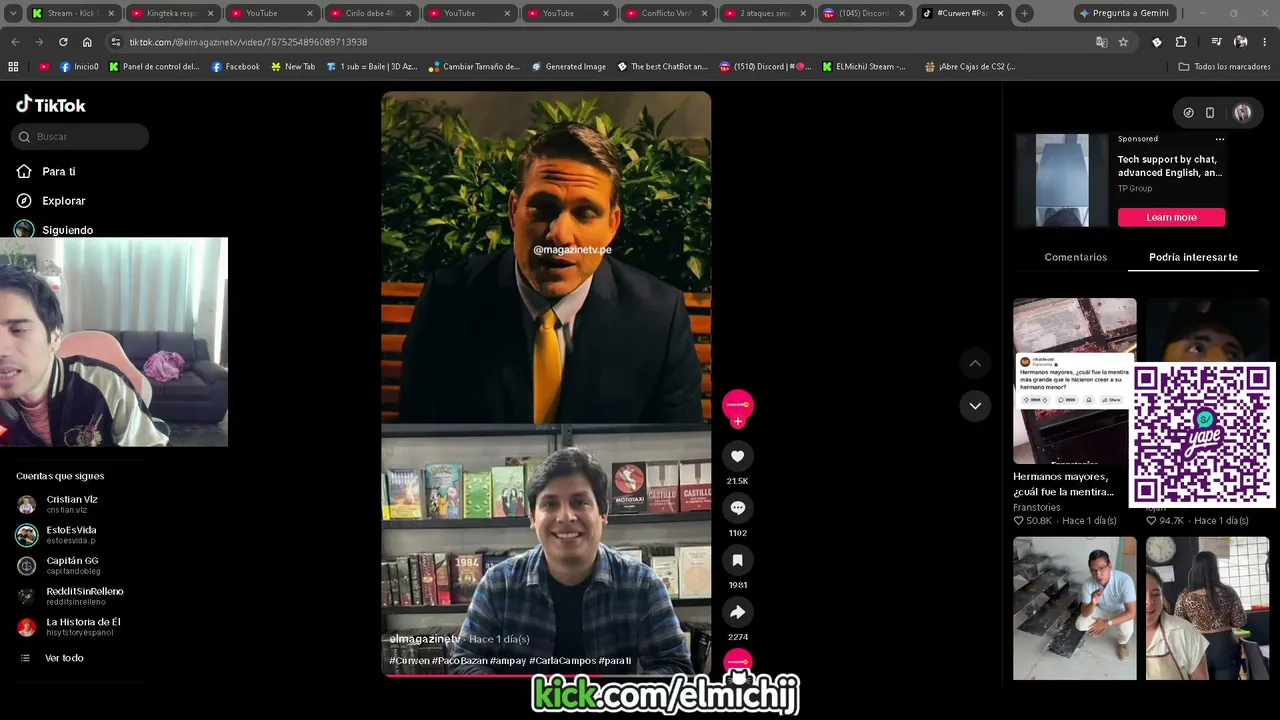Open the ELMichiJ Stream bookmark
The height and width of the screenshot is (720, 1280).
(864, 67)
